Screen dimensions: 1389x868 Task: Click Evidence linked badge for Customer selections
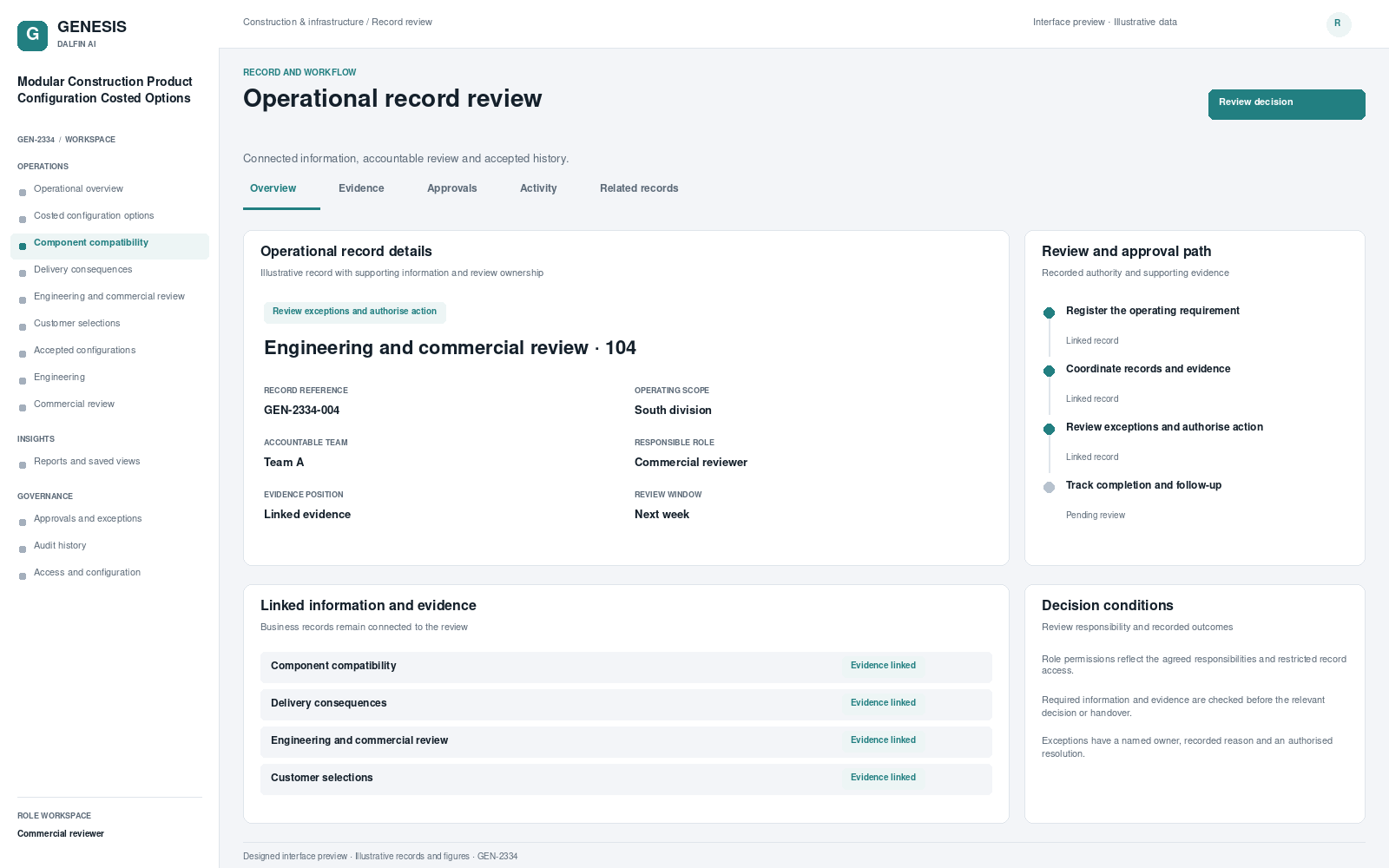tap(883, 778)
